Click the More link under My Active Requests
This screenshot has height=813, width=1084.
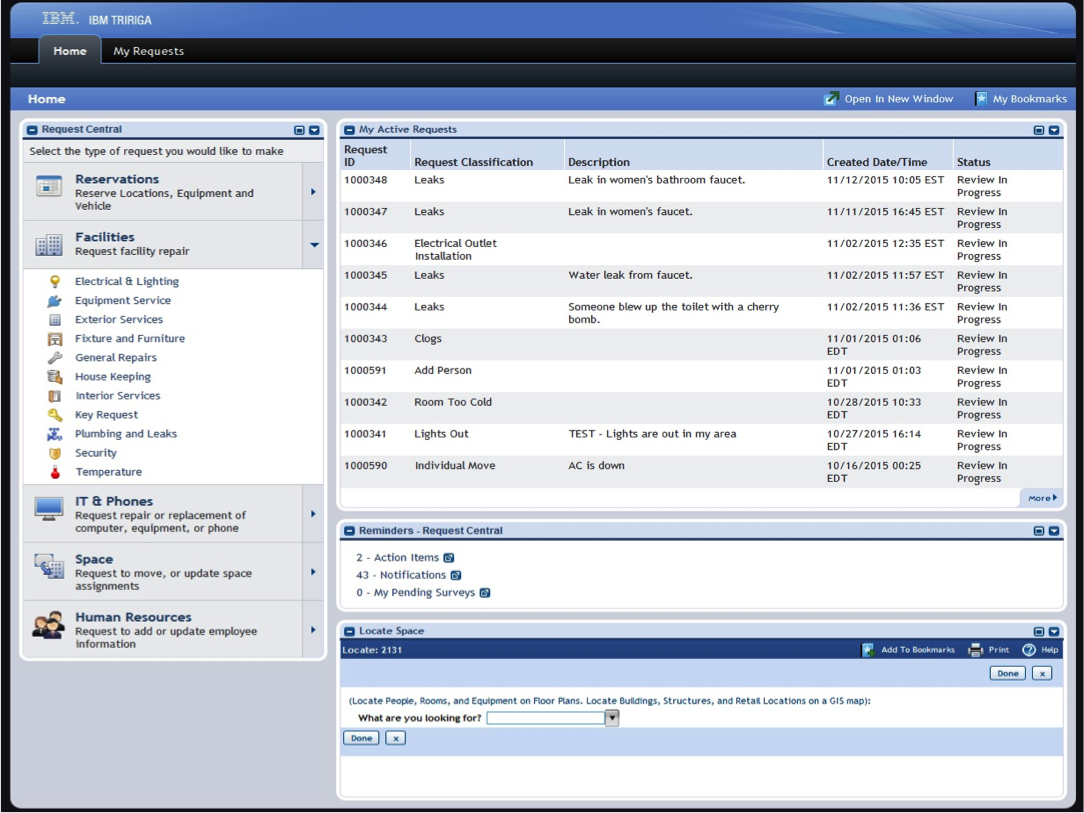(x=1040, y=497)
